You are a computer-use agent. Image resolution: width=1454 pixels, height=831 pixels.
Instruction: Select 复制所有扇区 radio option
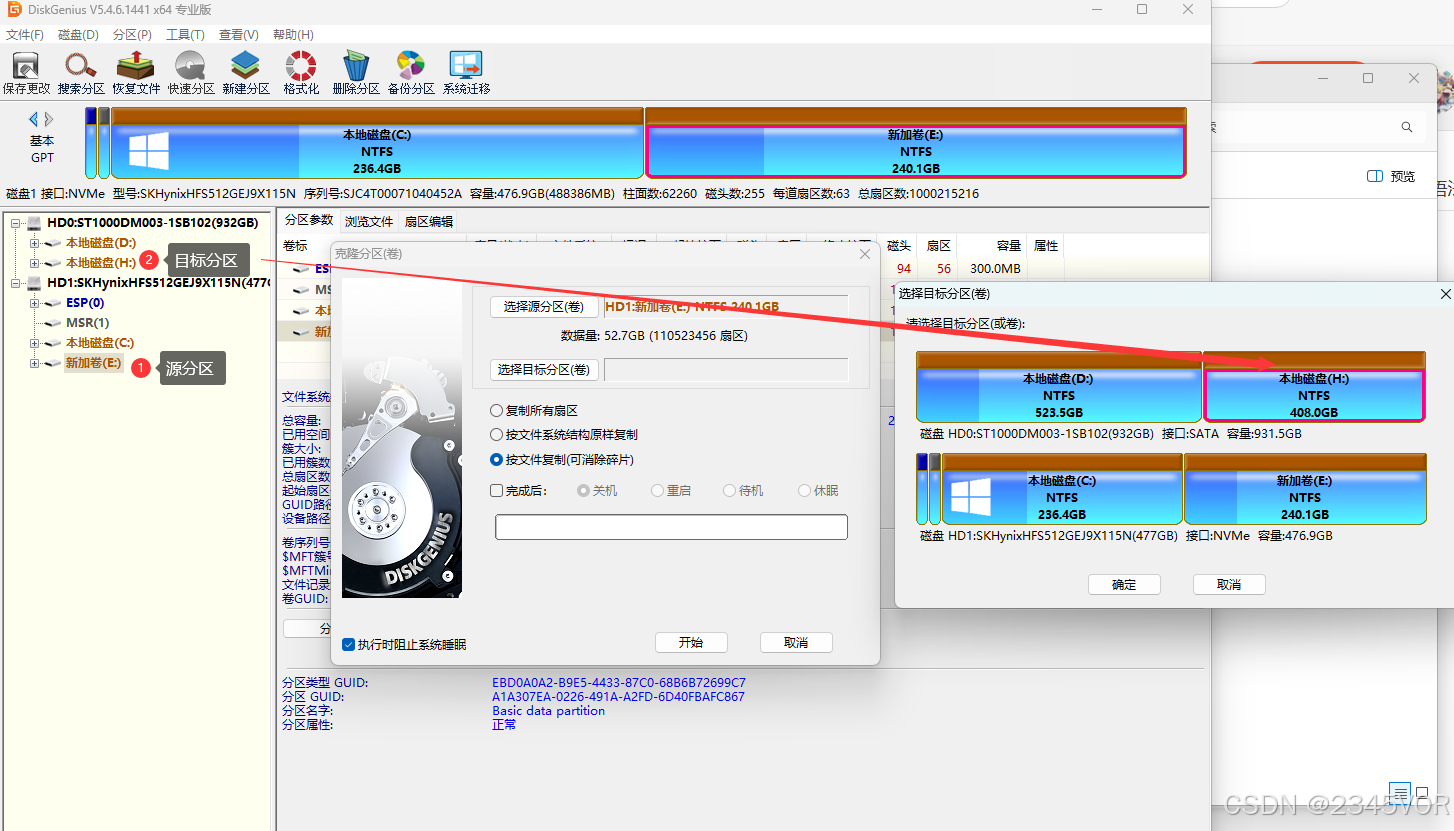pos(496,411)
